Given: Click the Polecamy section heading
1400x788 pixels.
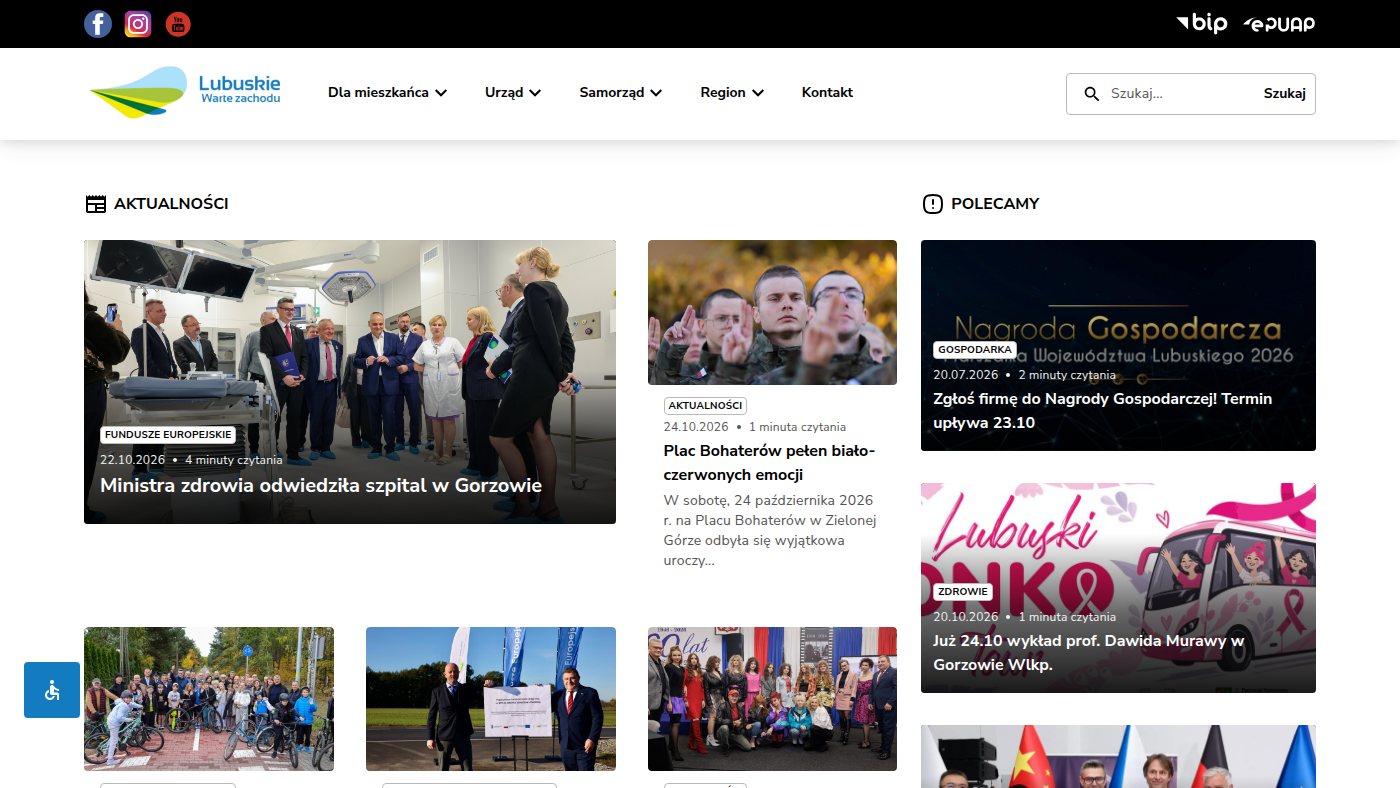Looking at the screenshot, I should 995,204.
